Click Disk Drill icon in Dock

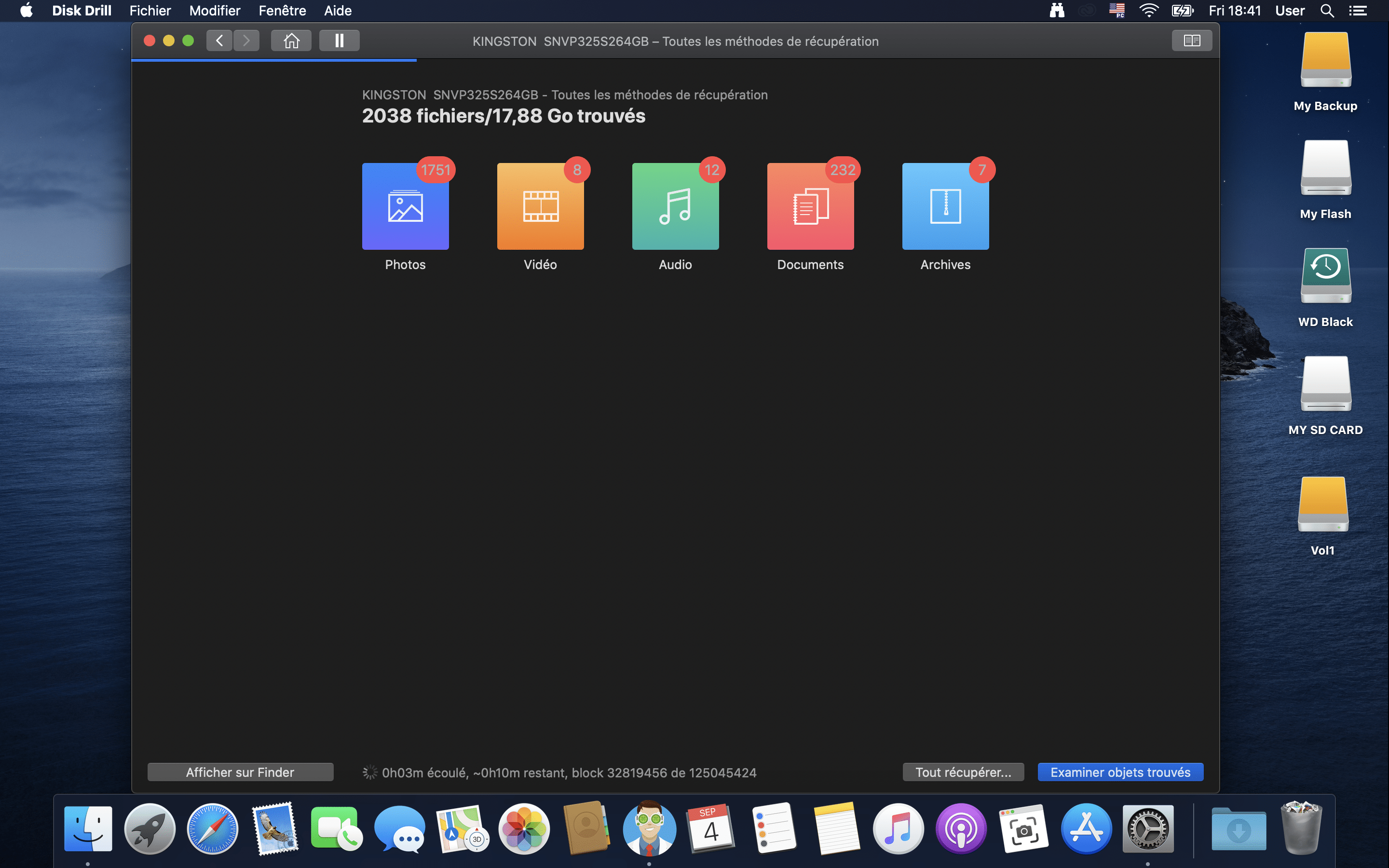point(649,828)
